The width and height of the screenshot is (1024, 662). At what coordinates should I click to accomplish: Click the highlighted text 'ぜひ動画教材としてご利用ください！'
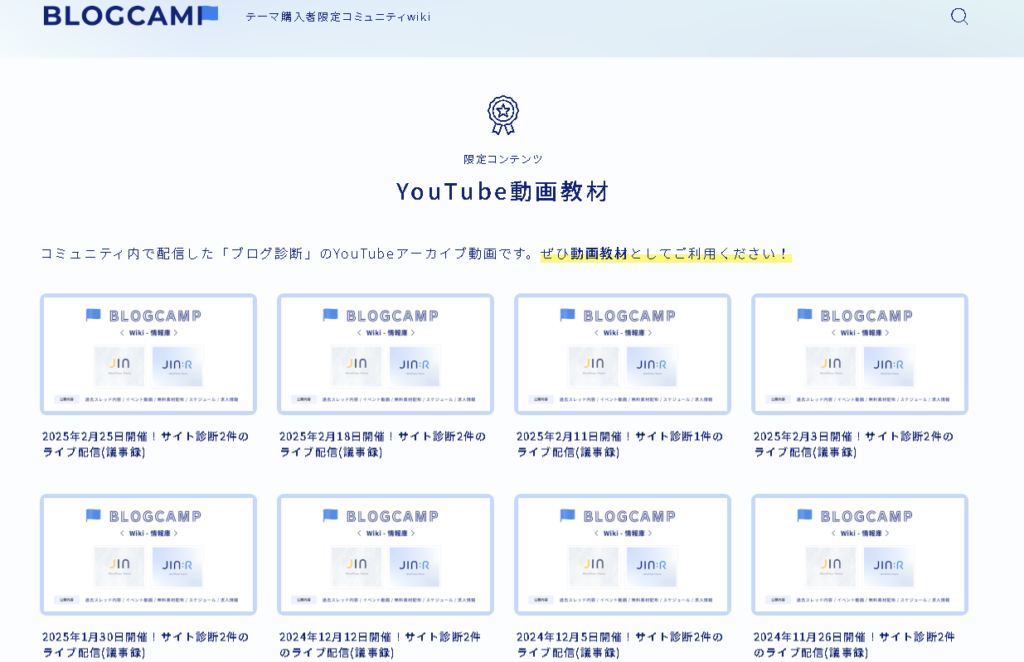pyautogui.click(x=665, y=254)
